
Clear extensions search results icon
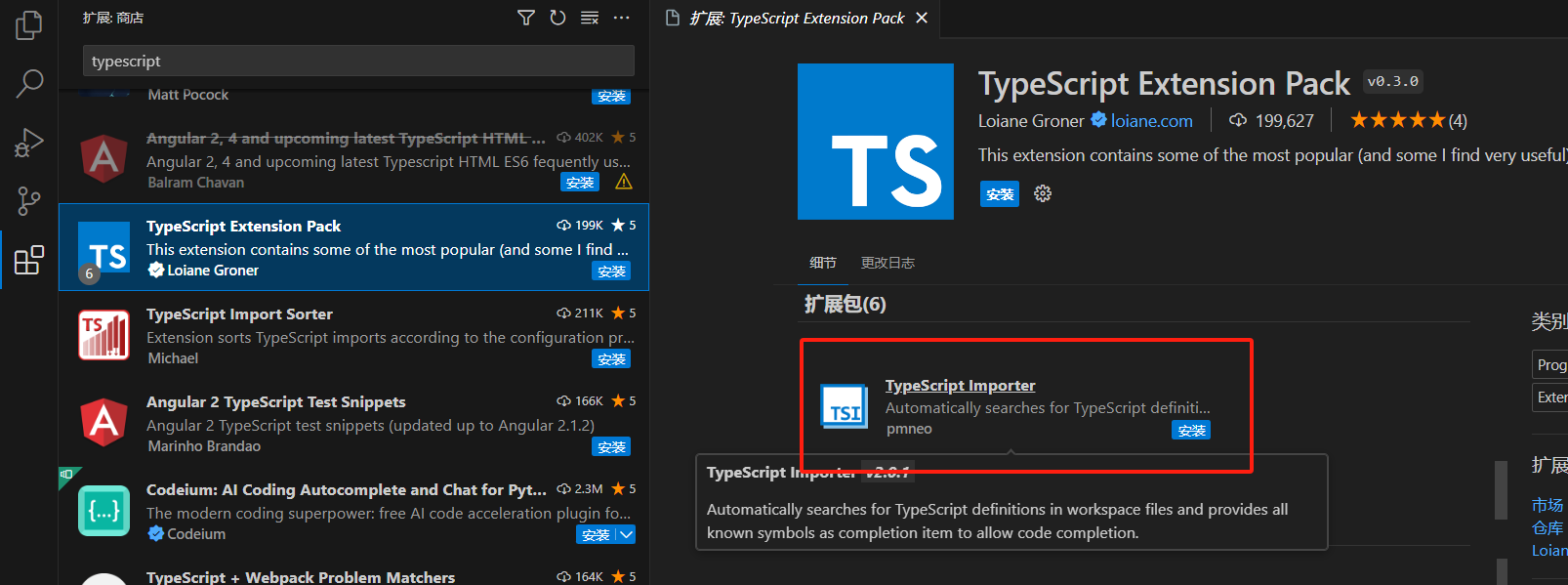(x=590, y=18)
